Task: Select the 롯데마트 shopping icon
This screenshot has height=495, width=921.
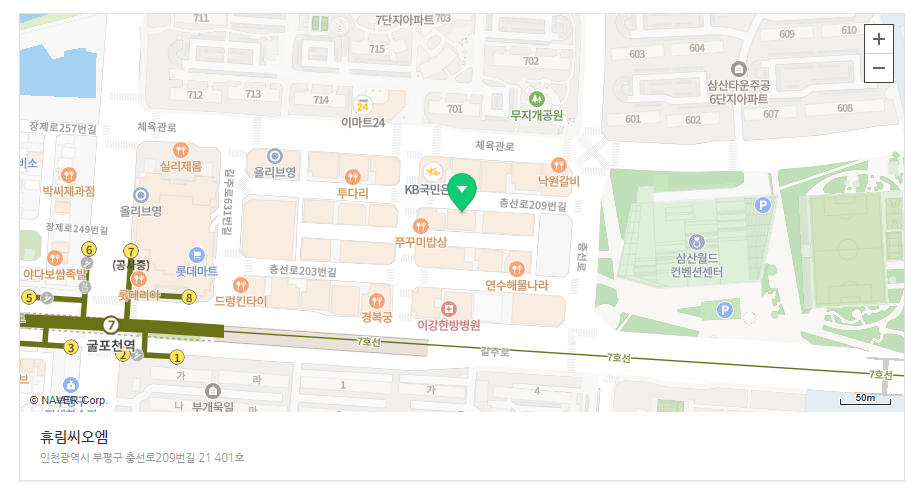Action: [197, 254]
